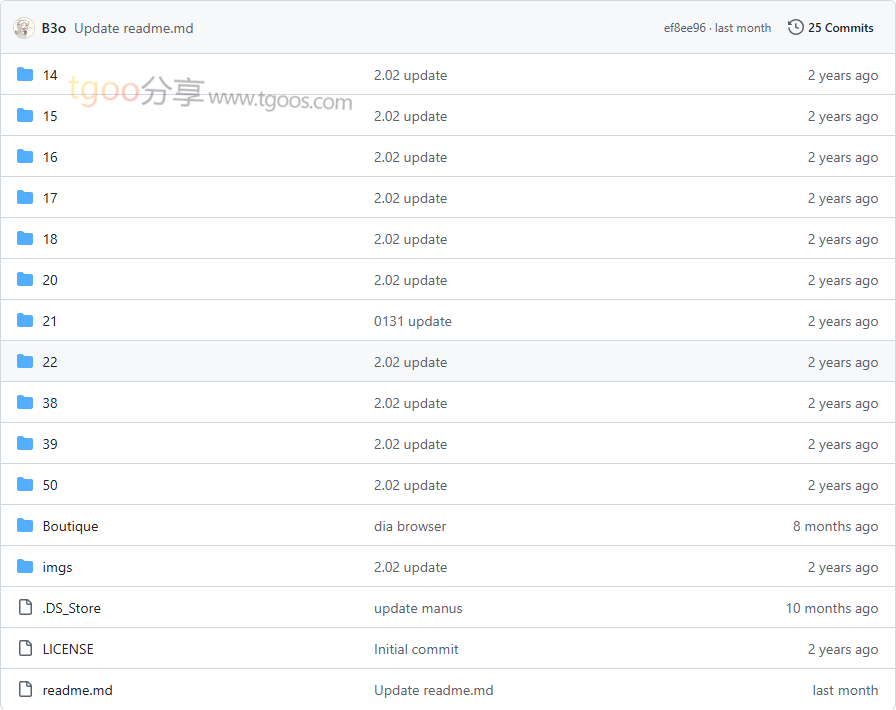Open the 25 Commits history link

click(x=840, y=28)
